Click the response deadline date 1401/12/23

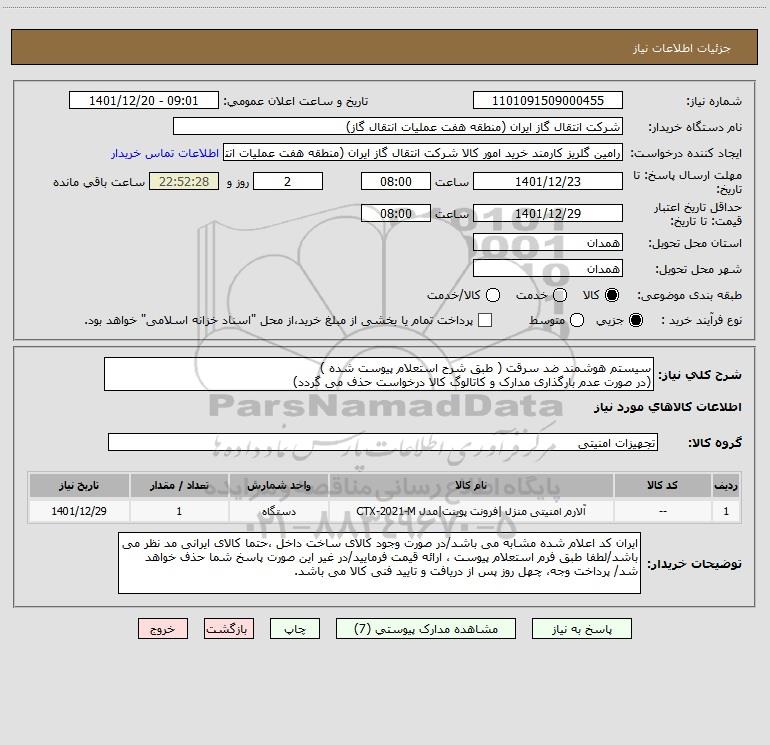point(548,181)
